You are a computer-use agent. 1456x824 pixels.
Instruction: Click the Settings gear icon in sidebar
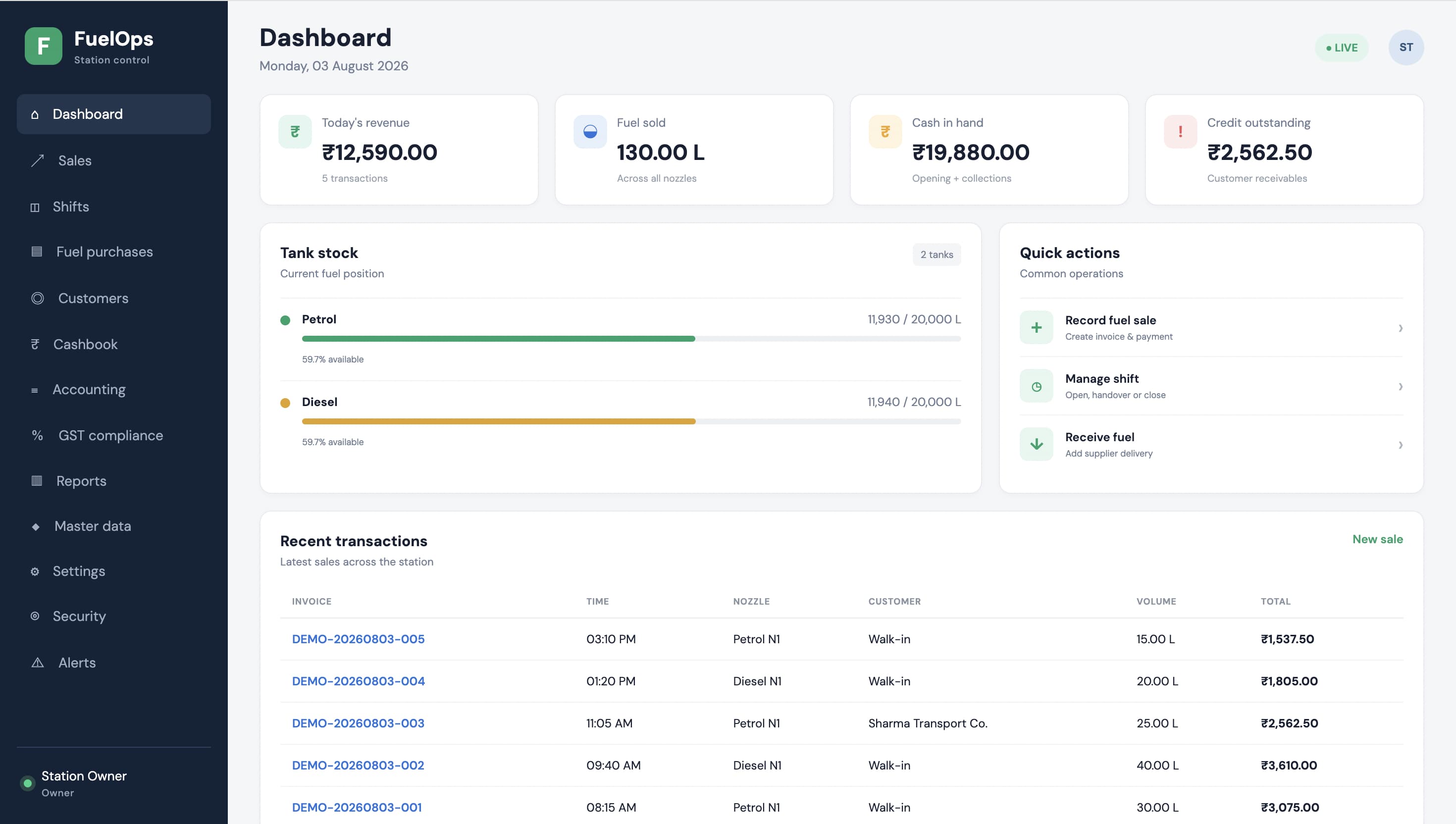(x=35, y=571)
